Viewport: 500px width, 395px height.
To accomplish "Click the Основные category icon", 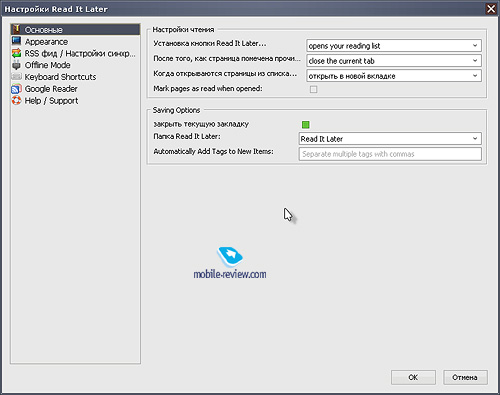I will [16, 29].
